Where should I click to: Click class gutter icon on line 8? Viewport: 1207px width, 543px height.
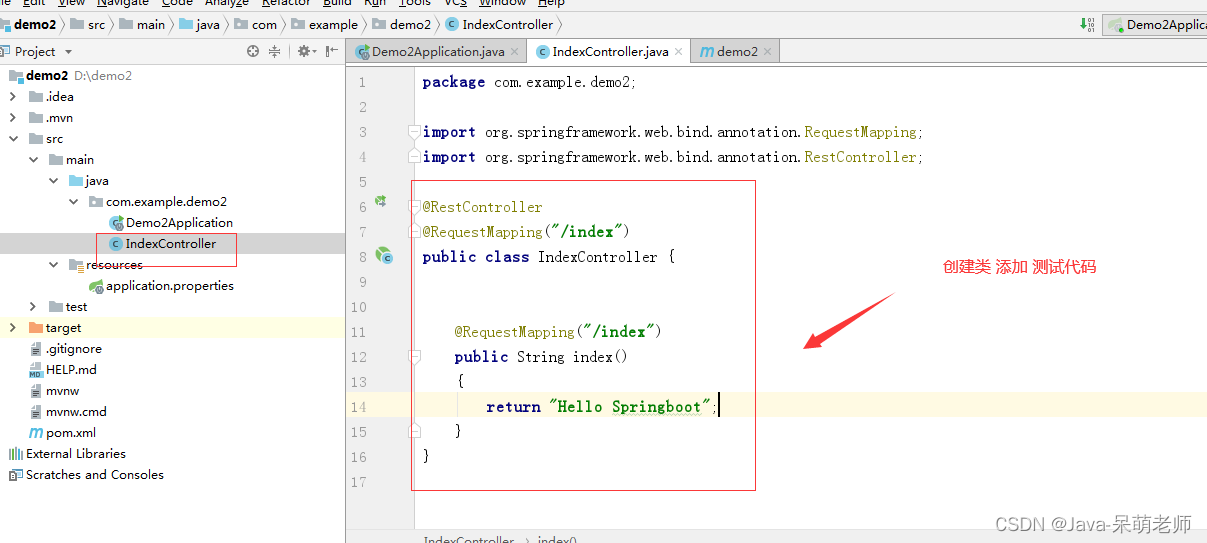click(383, 256)
